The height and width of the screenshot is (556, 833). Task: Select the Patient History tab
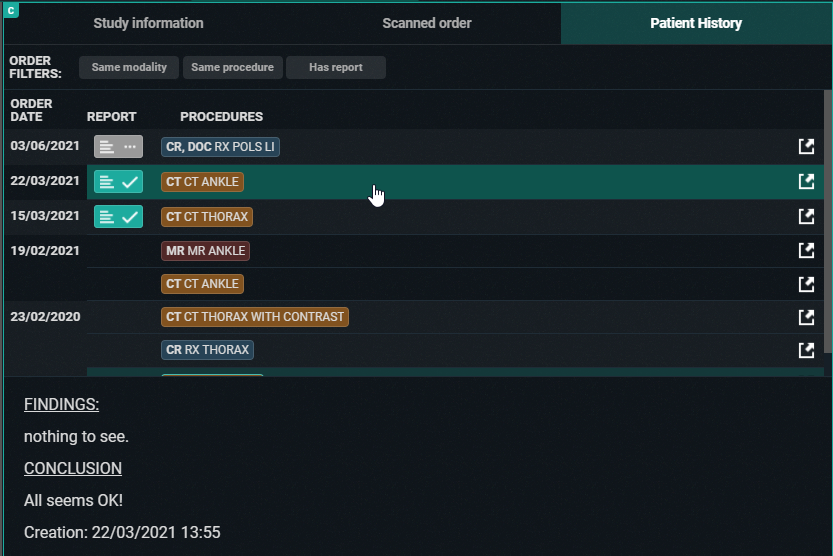point(695,23)
